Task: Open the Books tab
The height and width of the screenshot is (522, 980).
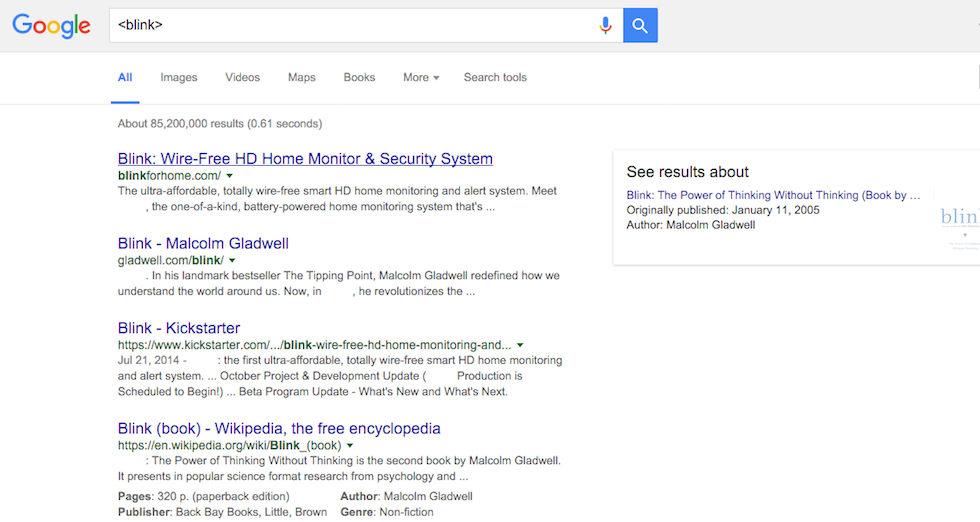Action: click(359, 78)
